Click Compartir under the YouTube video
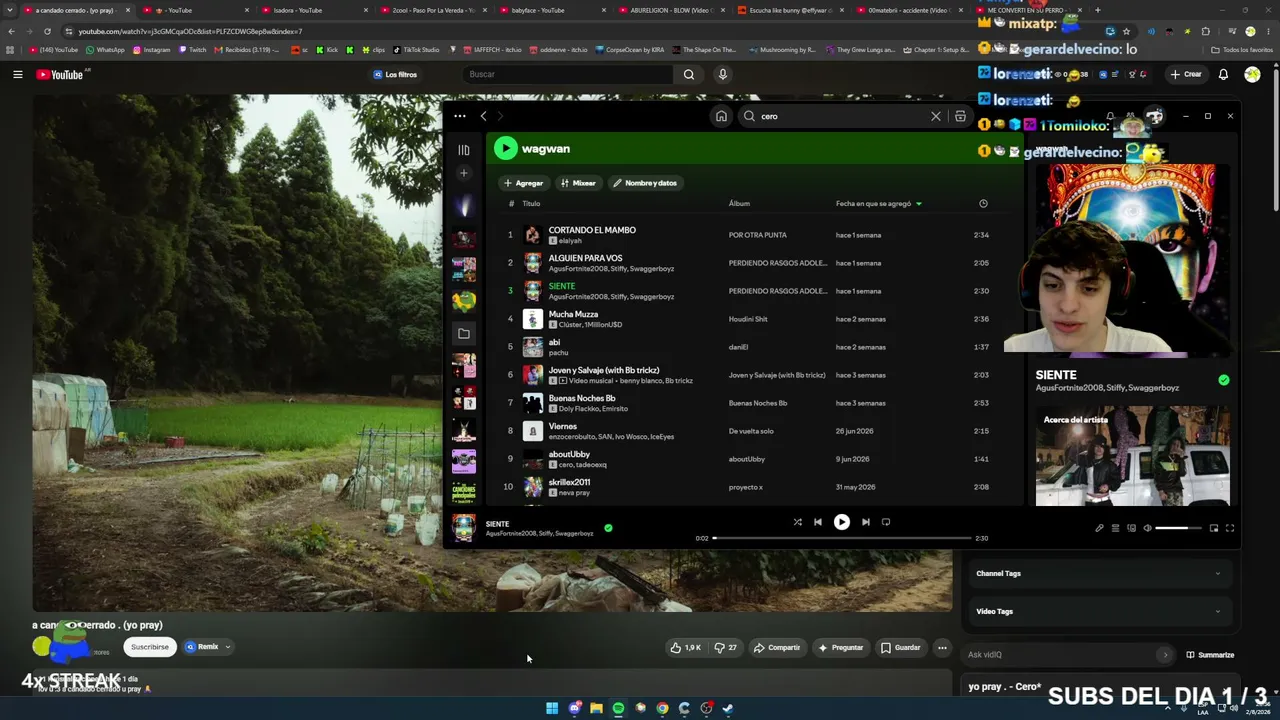Screen dimensions: 1280x720 click(777, 648)
